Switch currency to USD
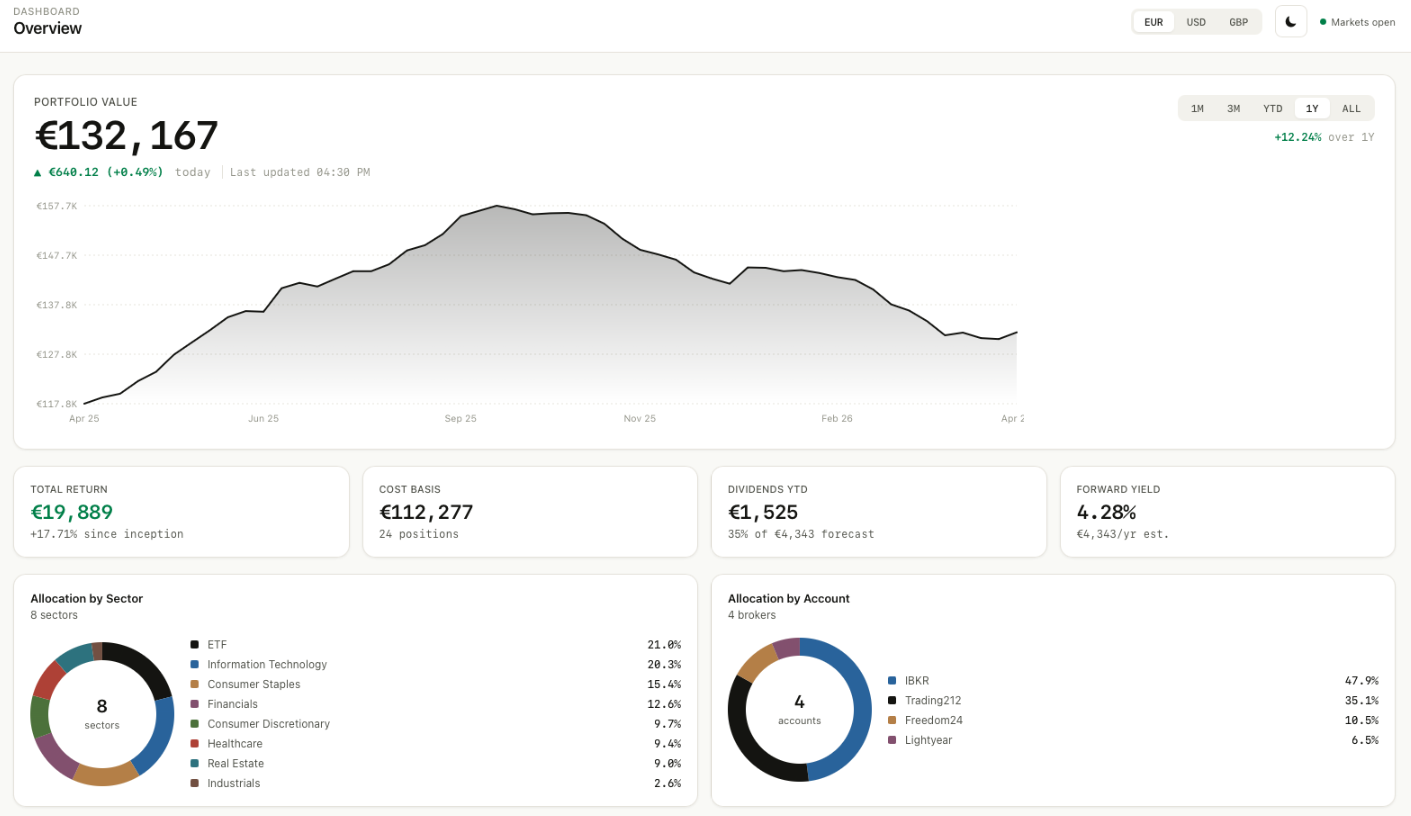Image resolution: width=1411 pixels, height=816 pixels. pyautogui.click(x=1195, y=21)
